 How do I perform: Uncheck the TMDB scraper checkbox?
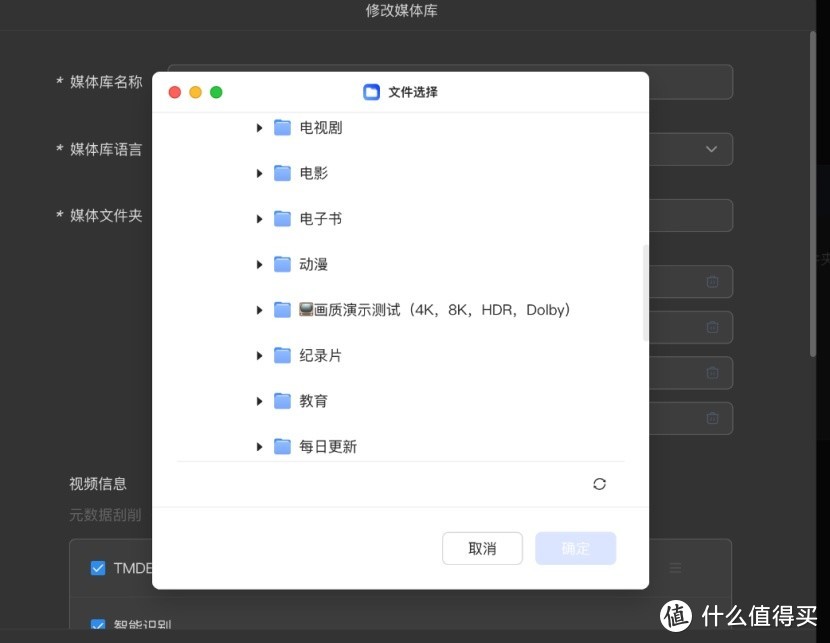pyautogui.click(x=97, y=567)
